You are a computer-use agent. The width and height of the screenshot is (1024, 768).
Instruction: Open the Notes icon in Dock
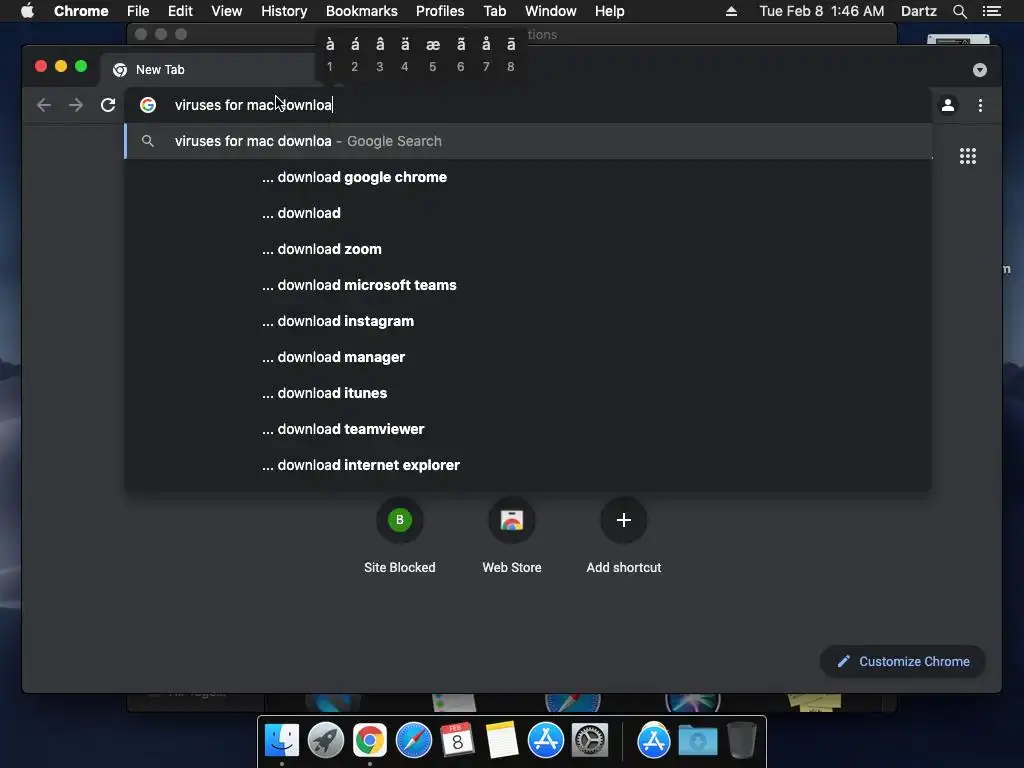pyautogui.click(x=502, y=741)
